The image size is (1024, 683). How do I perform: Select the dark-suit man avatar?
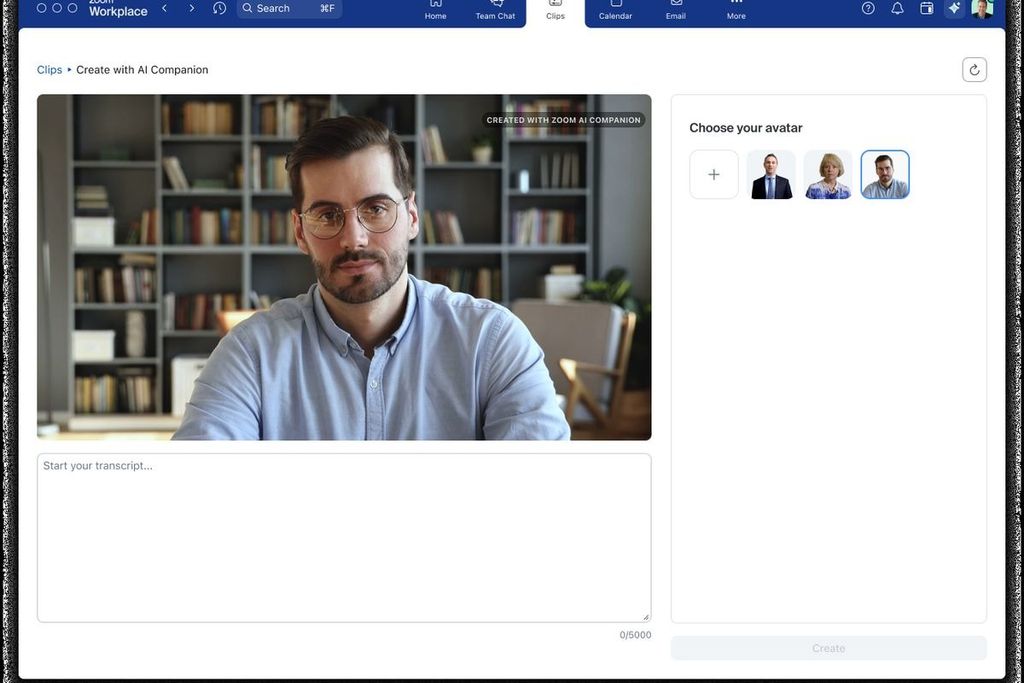tap(771, 175)
